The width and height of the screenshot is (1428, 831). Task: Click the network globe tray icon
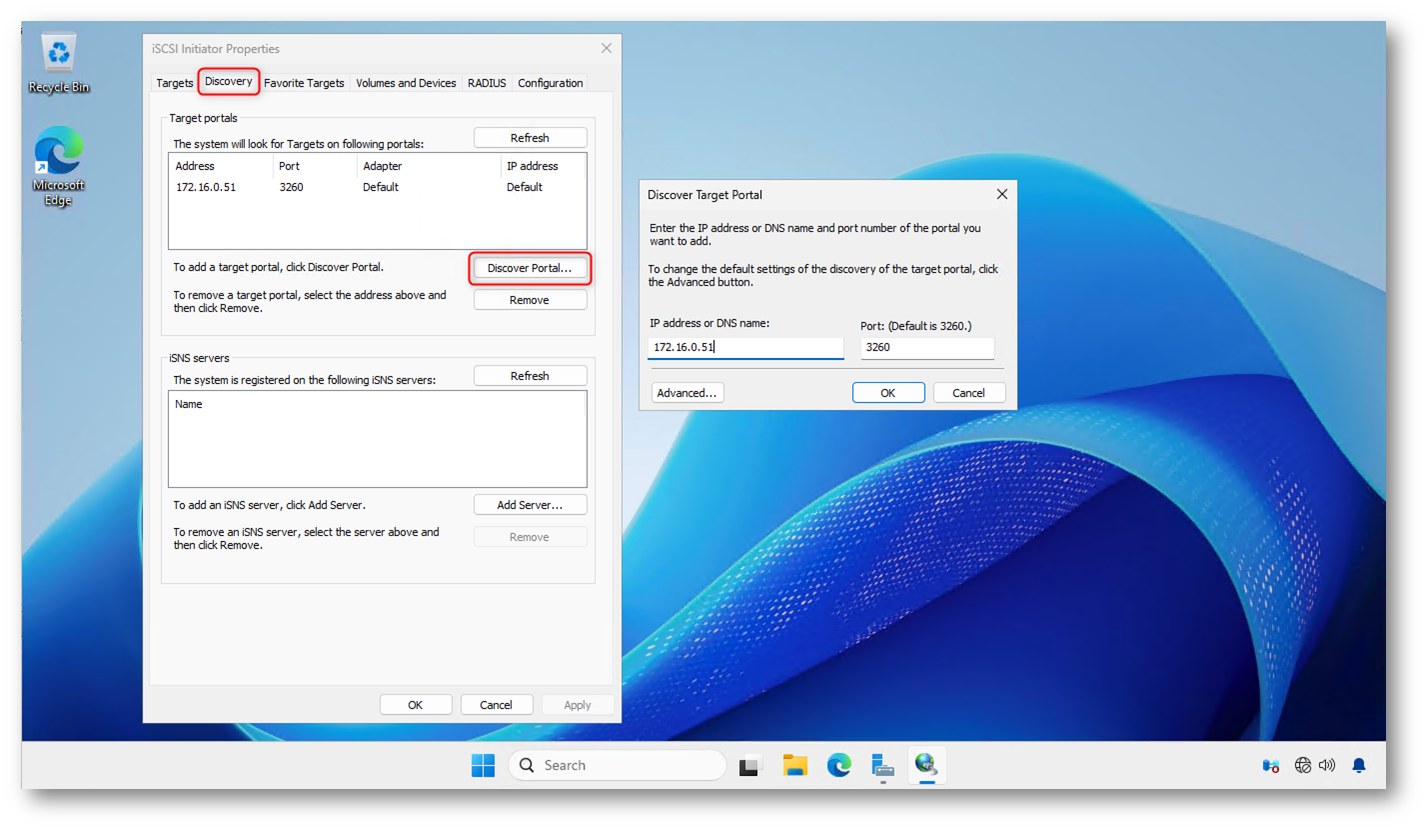click(x=1302, y=765)
